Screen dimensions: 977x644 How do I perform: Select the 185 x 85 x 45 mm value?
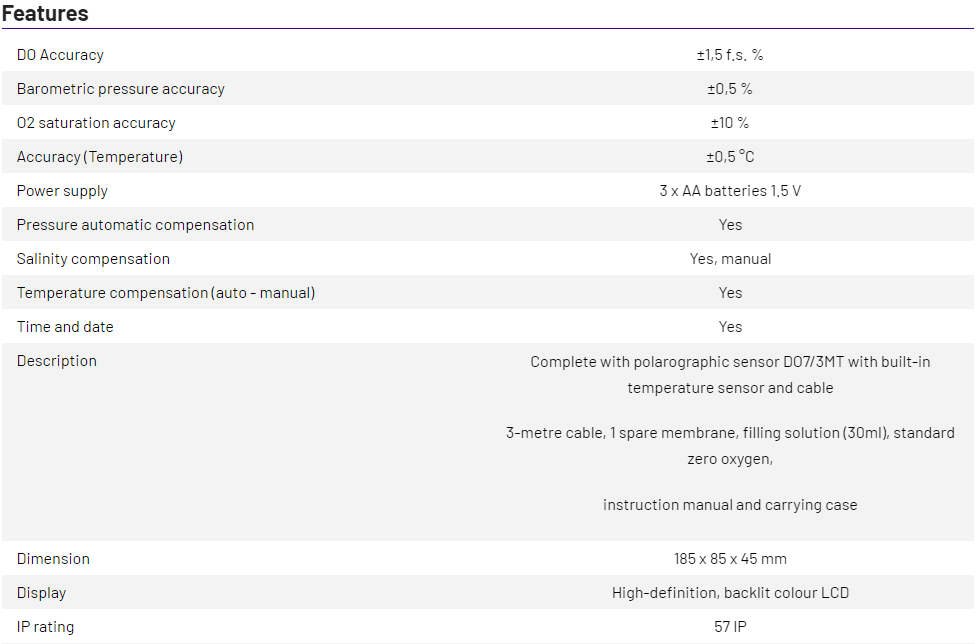tap(730, 559)
